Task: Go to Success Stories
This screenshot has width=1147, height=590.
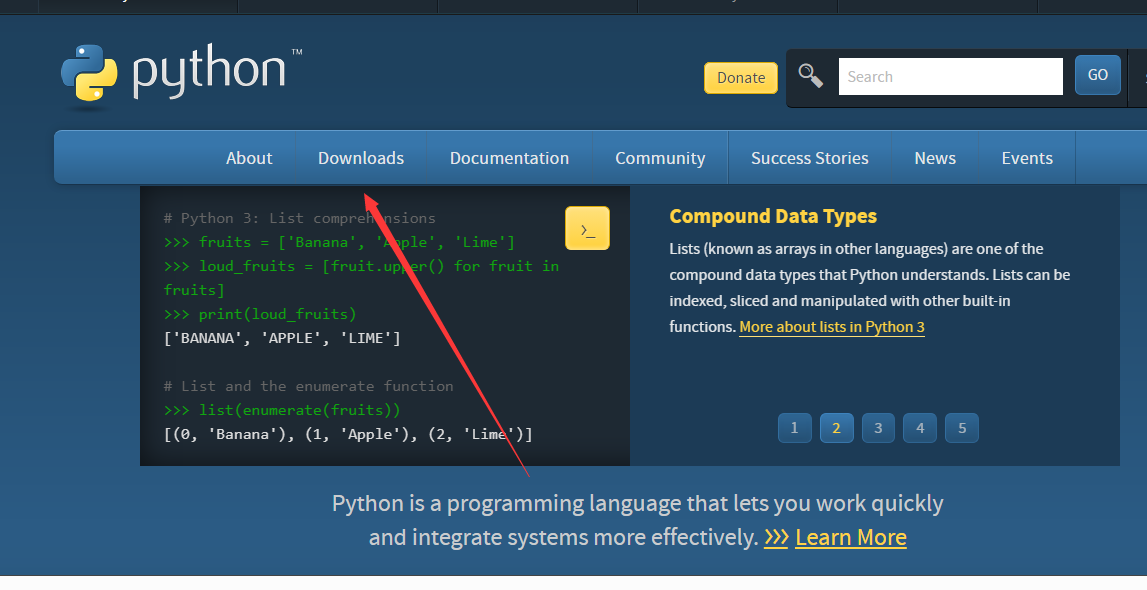Action: click(x=809, y=158)
